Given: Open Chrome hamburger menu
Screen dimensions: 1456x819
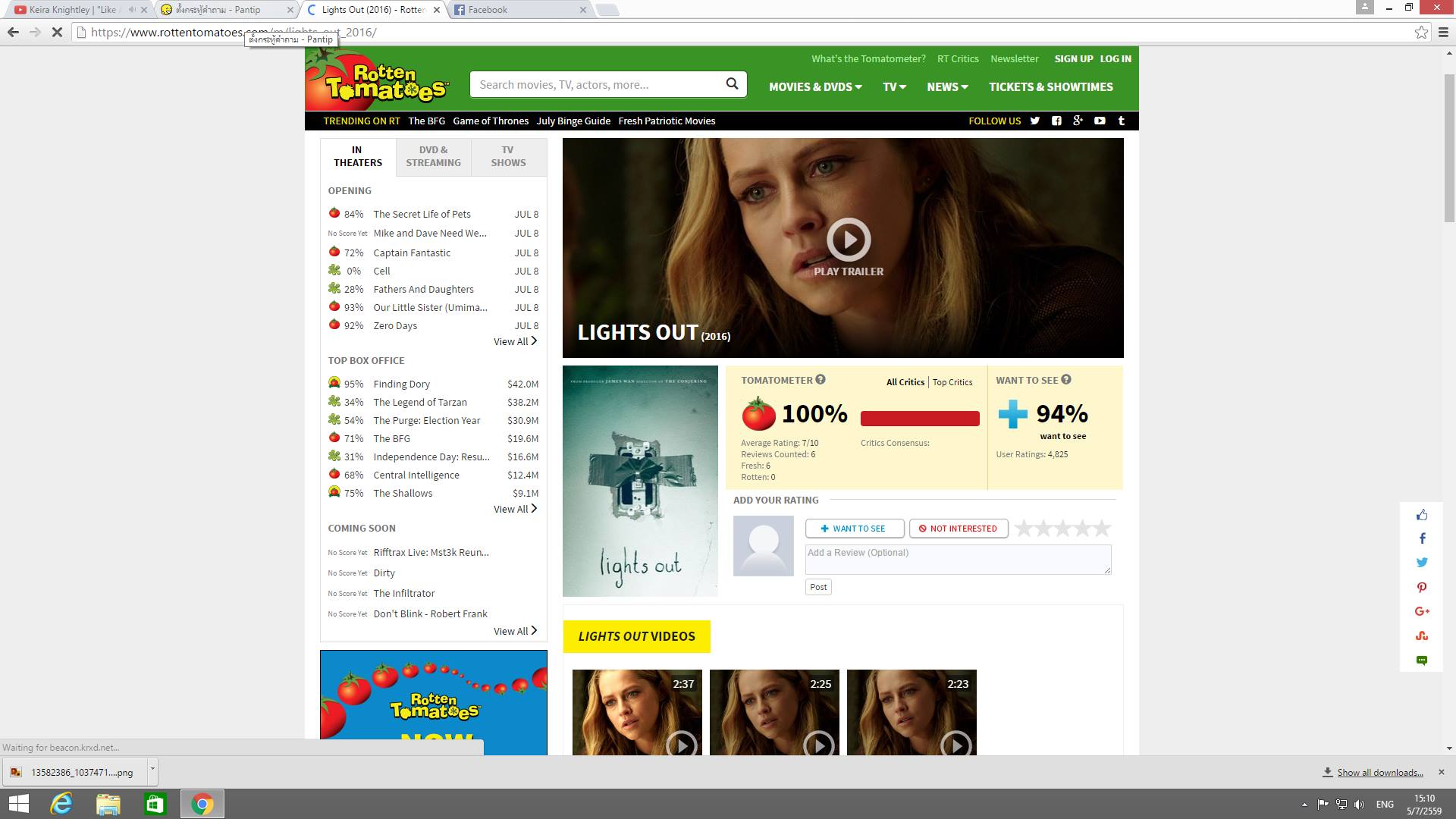Looking at the screenshot, I should point(1444,32).
